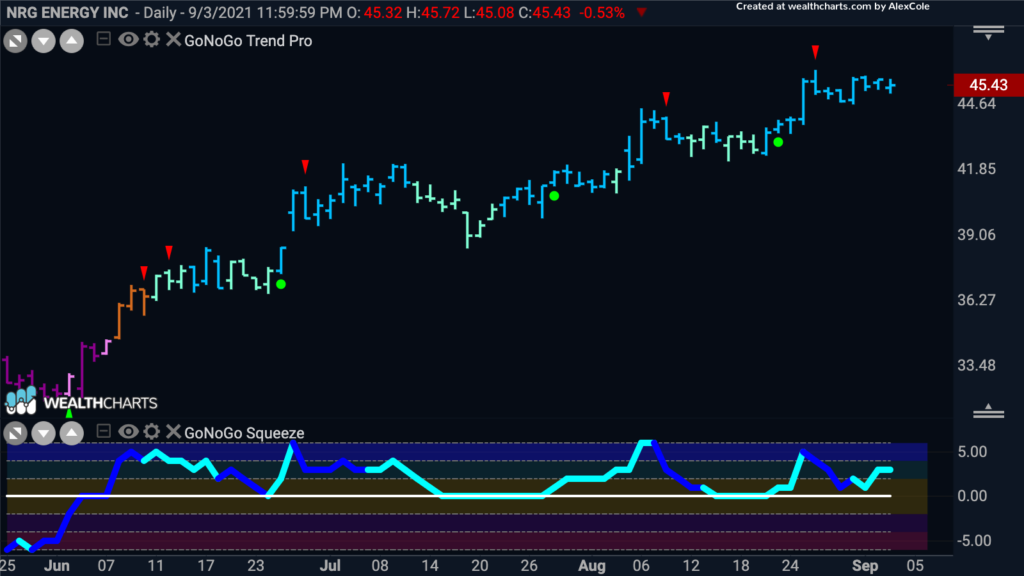Click the red triangle above the orange bars
Screen dimensions: 1024x576
[144, 272]
